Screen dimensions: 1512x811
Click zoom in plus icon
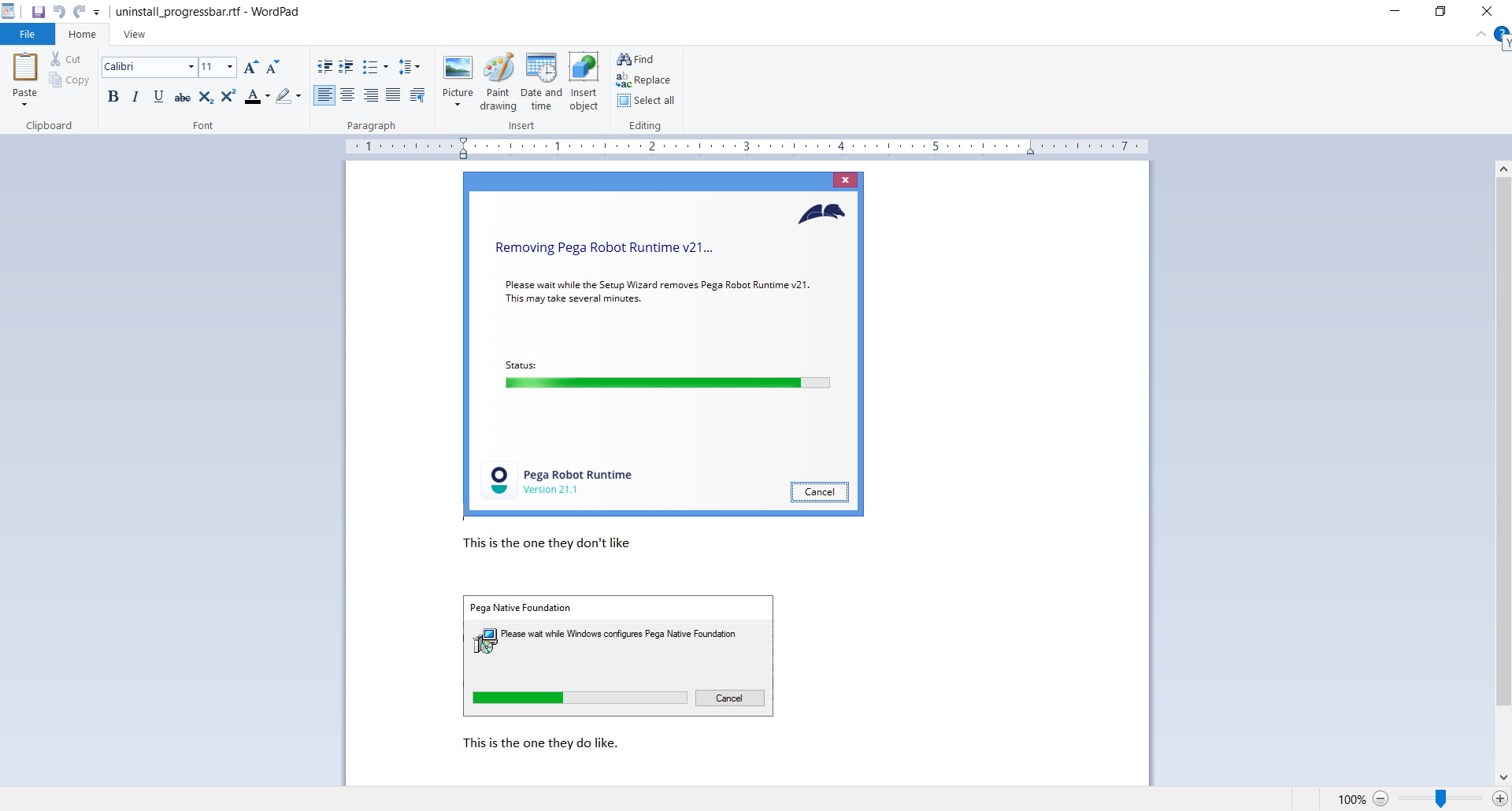1500,799
